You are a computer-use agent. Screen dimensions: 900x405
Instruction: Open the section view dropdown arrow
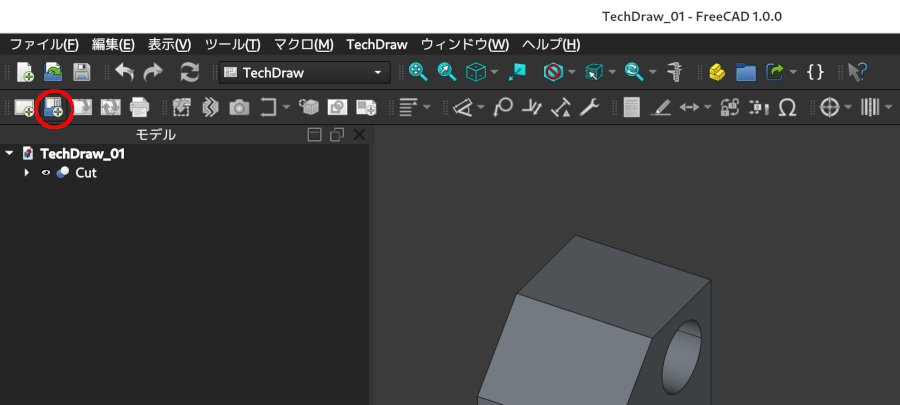pos(286,107)
